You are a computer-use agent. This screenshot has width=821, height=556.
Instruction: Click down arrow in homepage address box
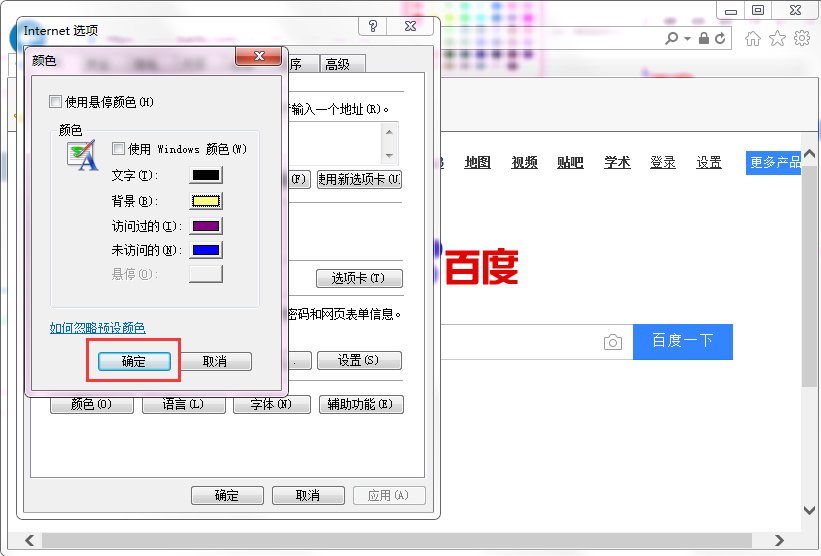click(x=389, y=155)
